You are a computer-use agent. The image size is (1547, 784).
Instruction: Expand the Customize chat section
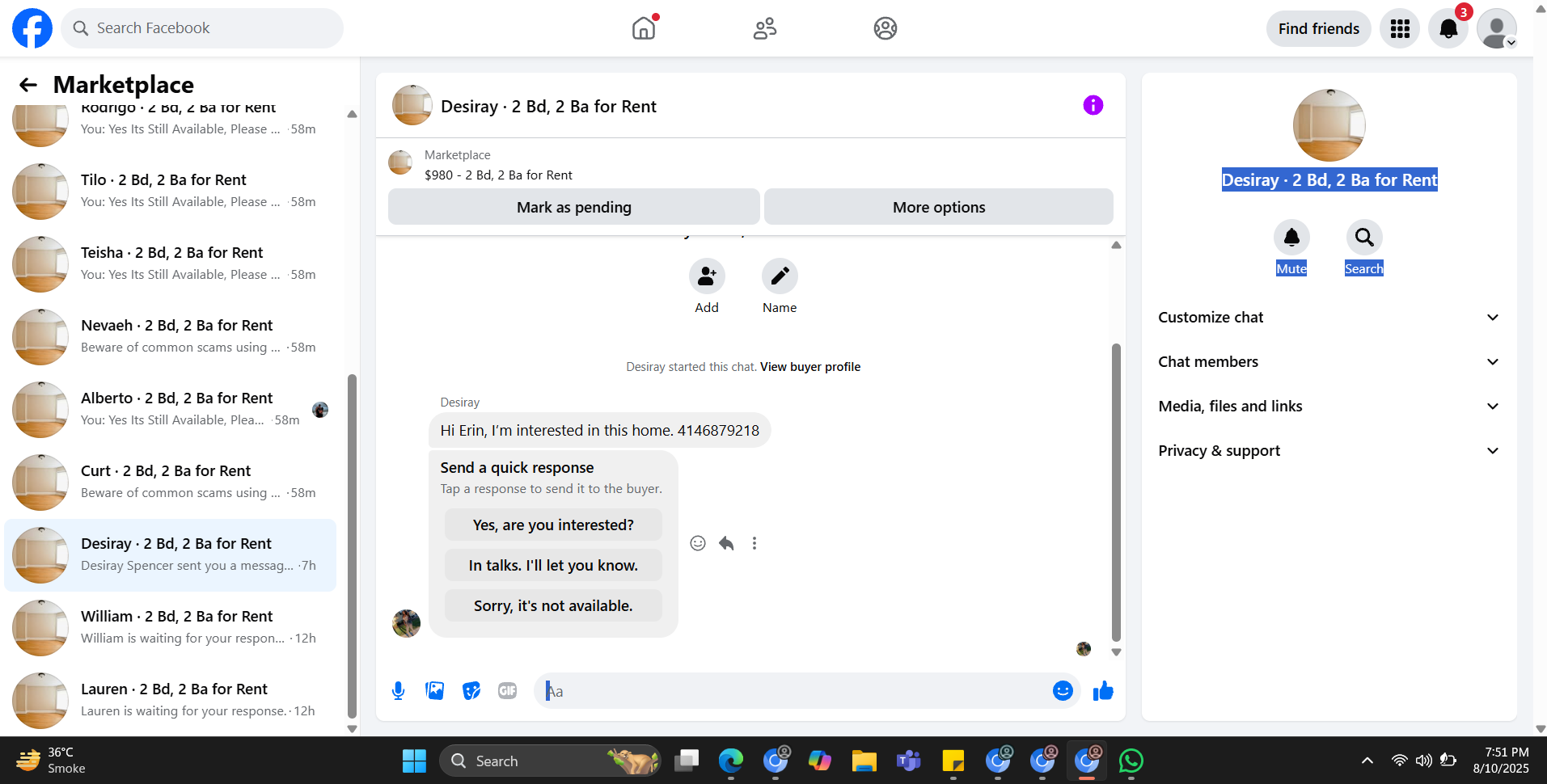(x=1329, y=318)
